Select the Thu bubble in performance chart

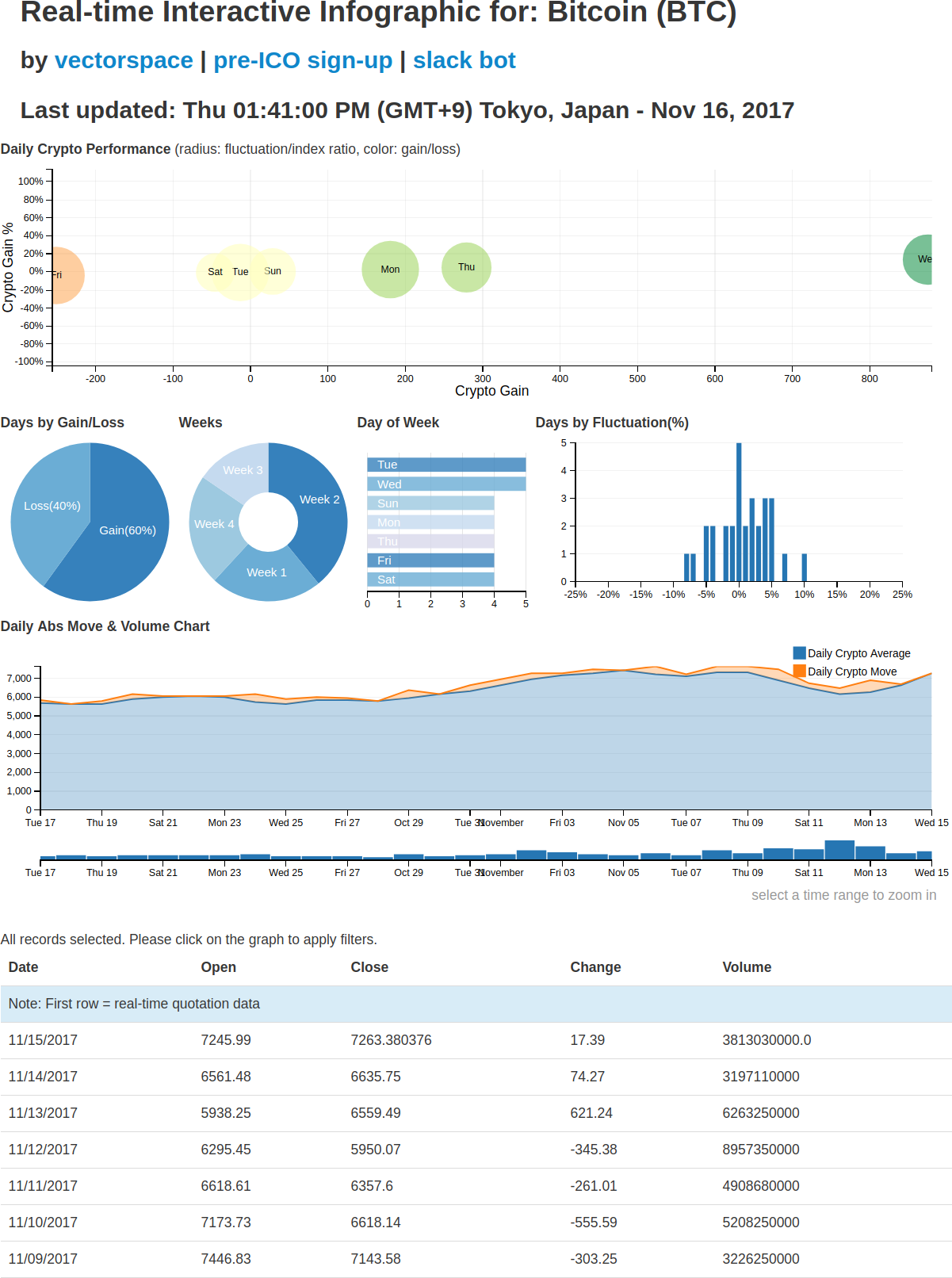(x=466, y=267)
